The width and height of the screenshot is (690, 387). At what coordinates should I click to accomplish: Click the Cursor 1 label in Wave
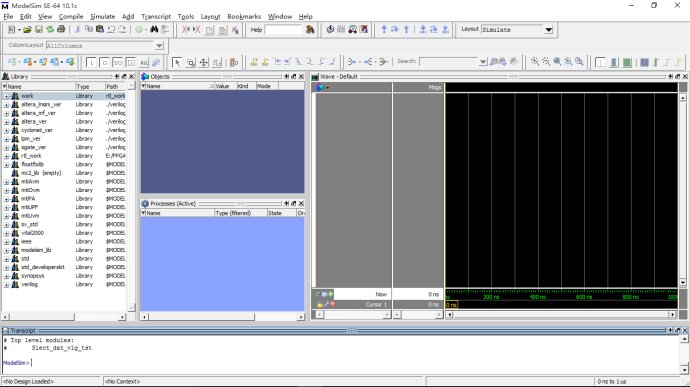pos(376,304)
